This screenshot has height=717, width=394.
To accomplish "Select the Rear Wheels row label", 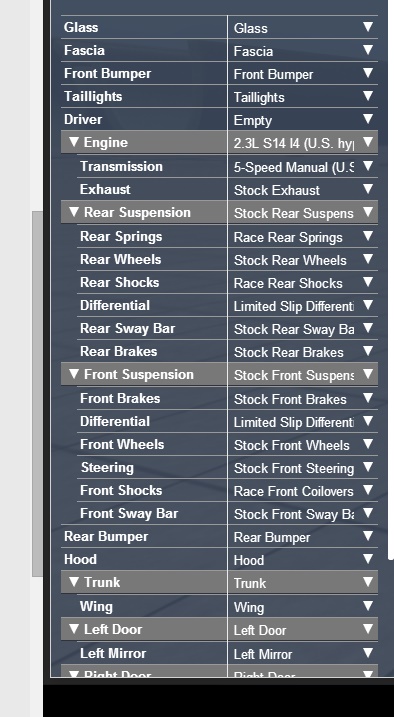I will click(121, 259).
